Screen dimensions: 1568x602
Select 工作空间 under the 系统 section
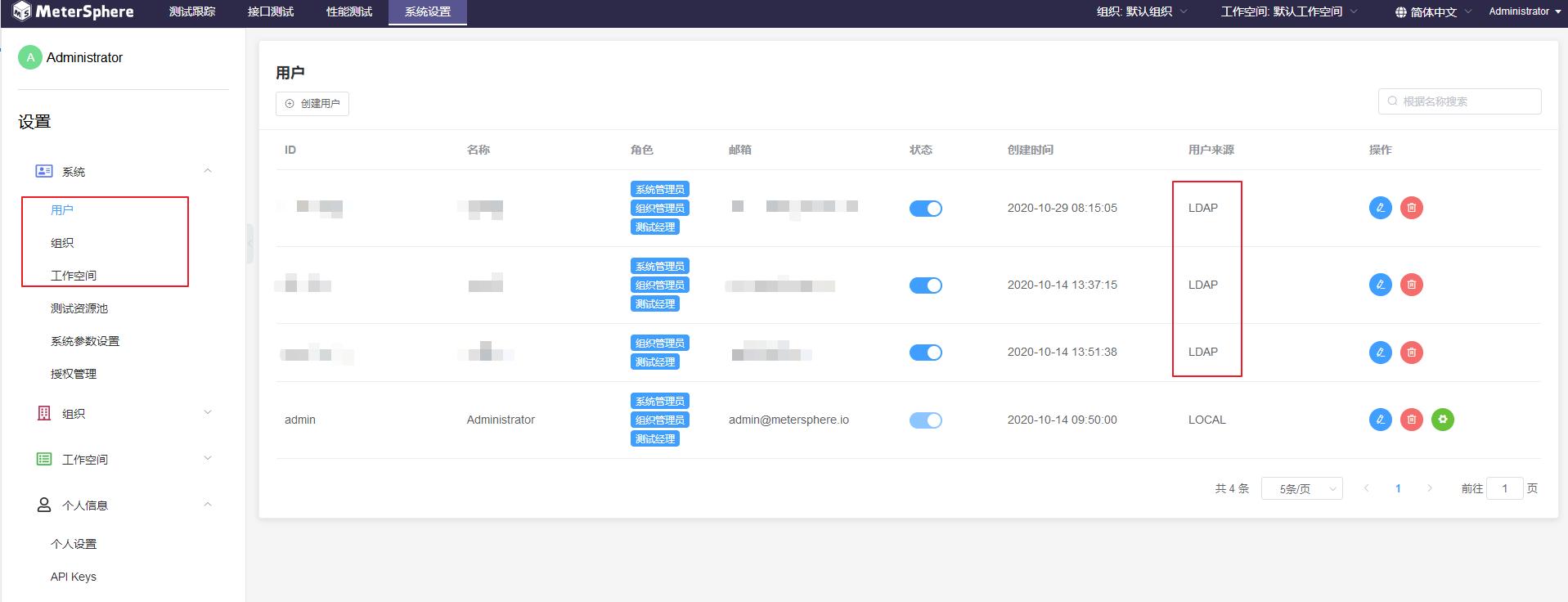(74, 276)
